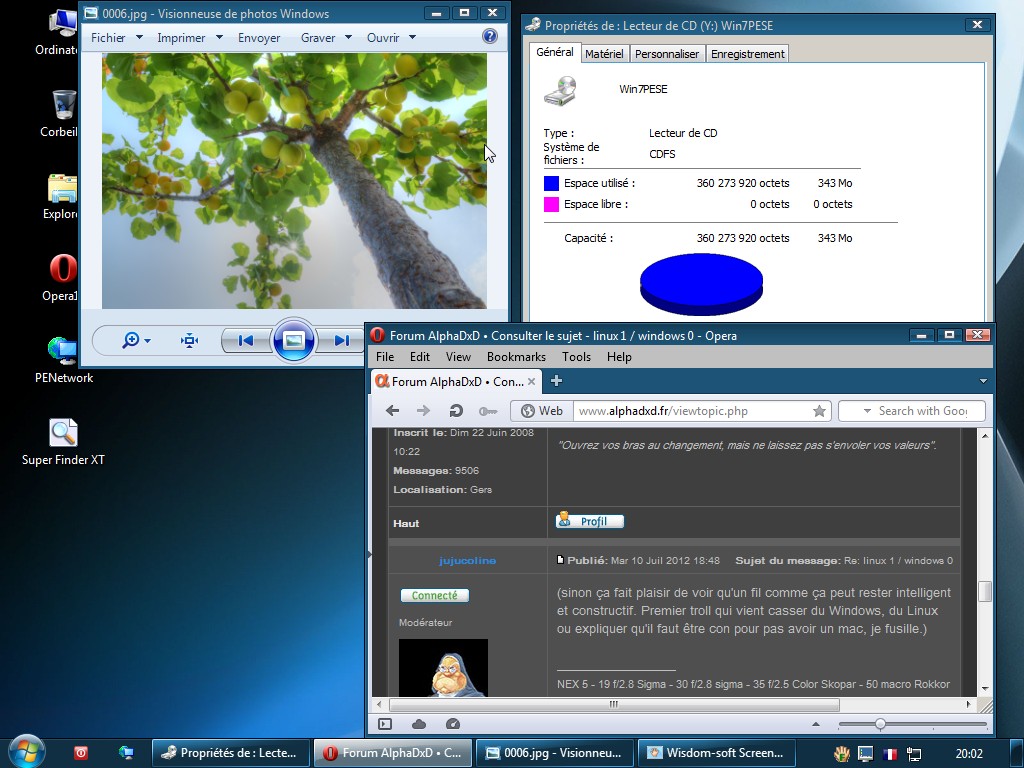Open the Opera zoom level arrow in status bar
1024x768 pixels.
click(816, 724)
